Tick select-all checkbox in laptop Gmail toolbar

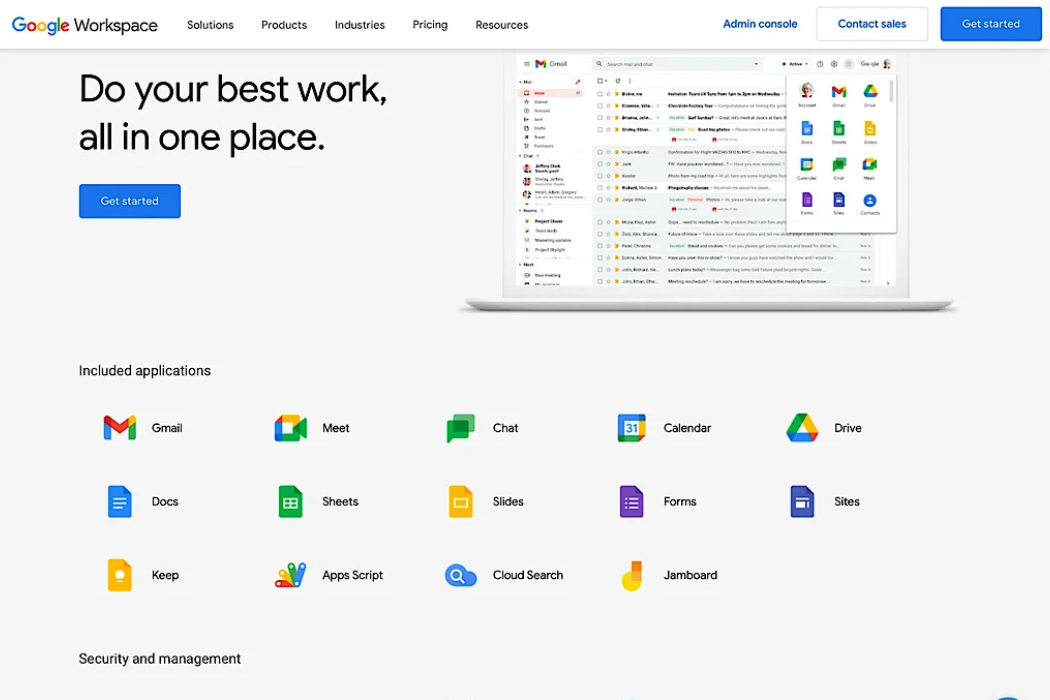click(x=600, y=81)
